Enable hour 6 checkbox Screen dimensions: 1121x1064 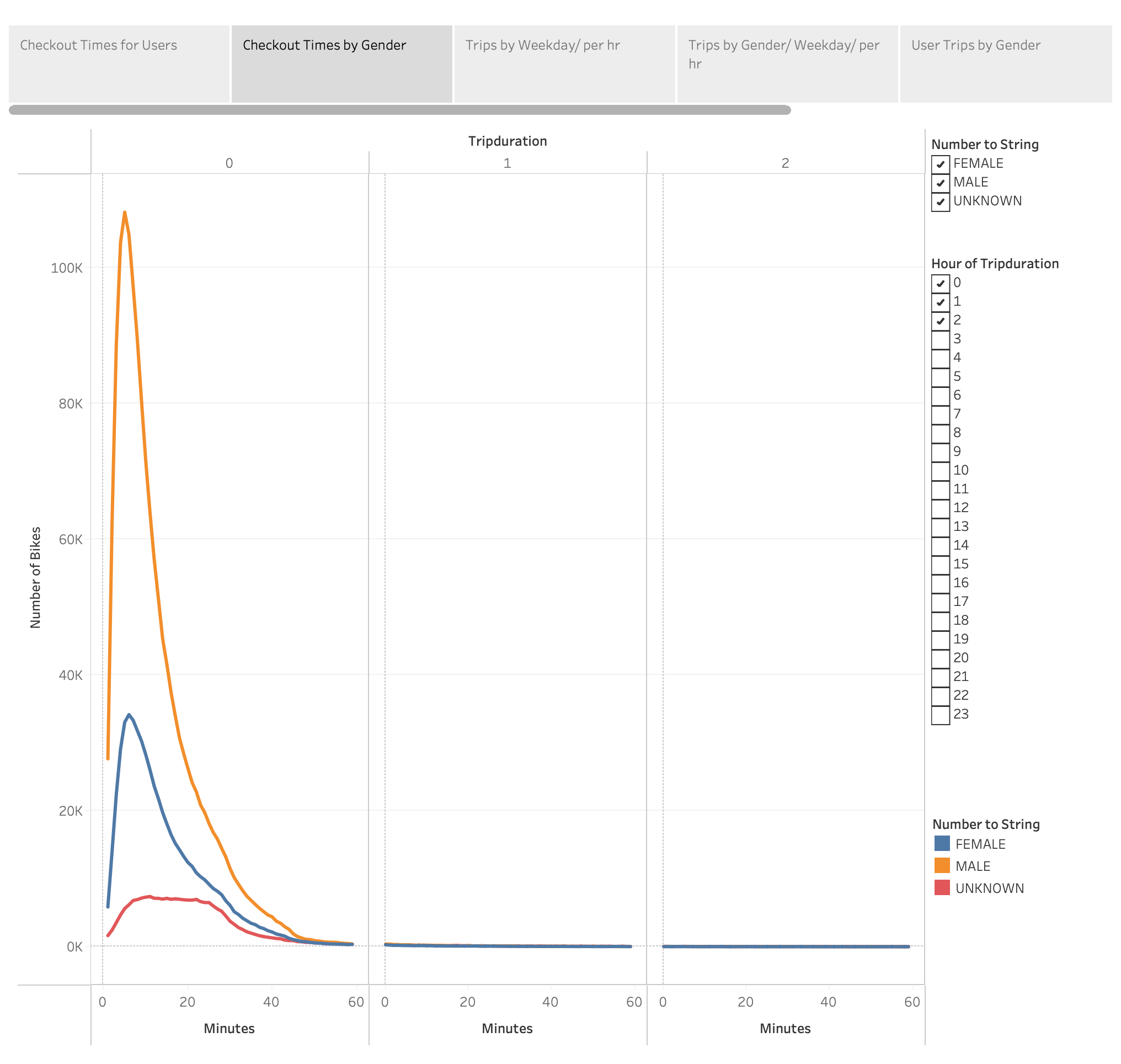941,396
